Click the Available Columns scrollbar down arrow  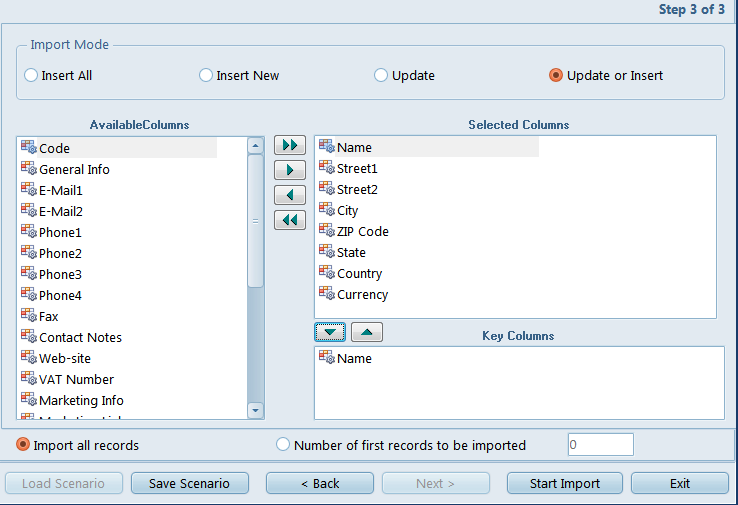[255, 410]
